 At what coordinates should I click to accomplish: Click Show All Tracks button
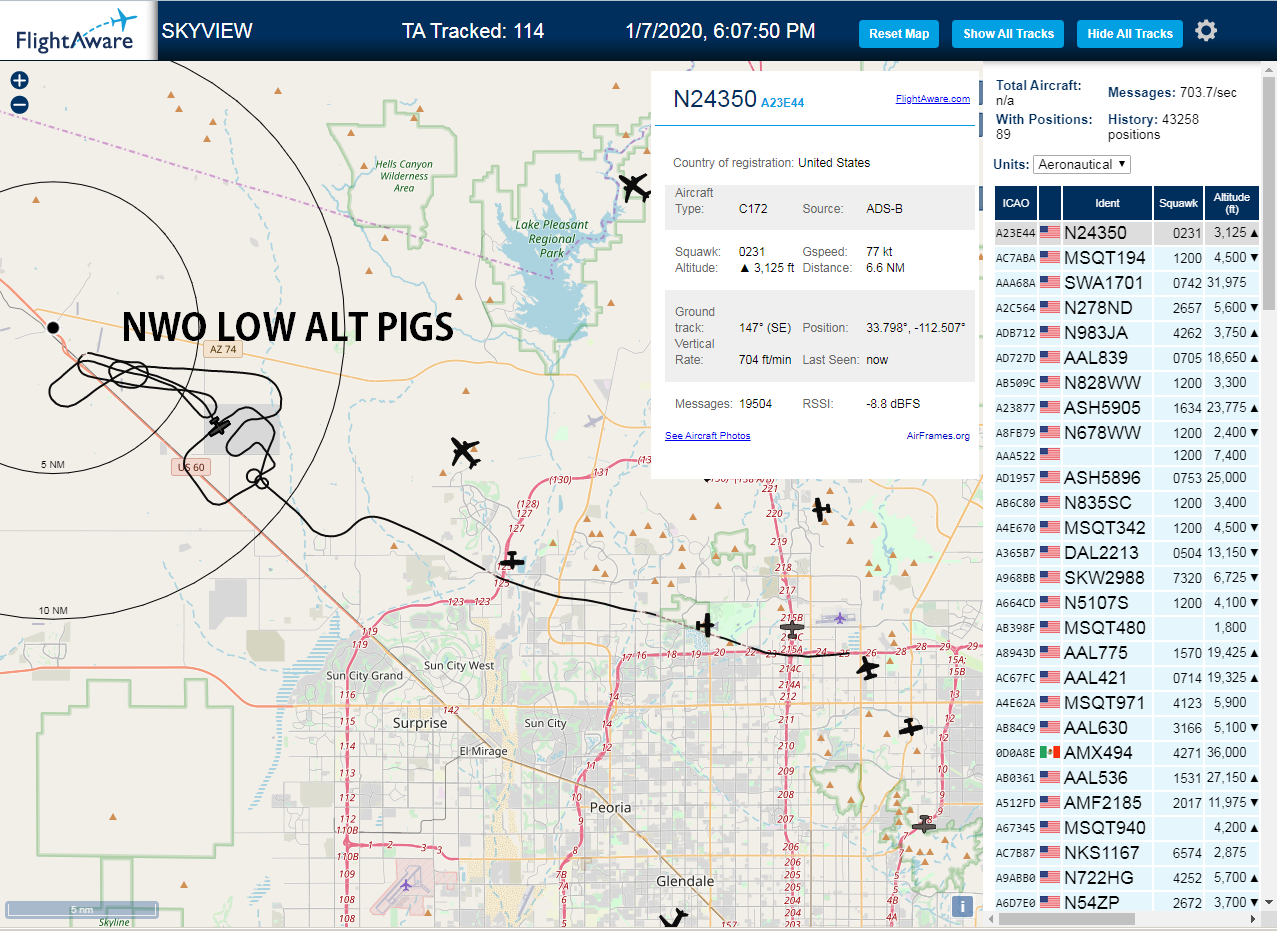point(1008,33)
